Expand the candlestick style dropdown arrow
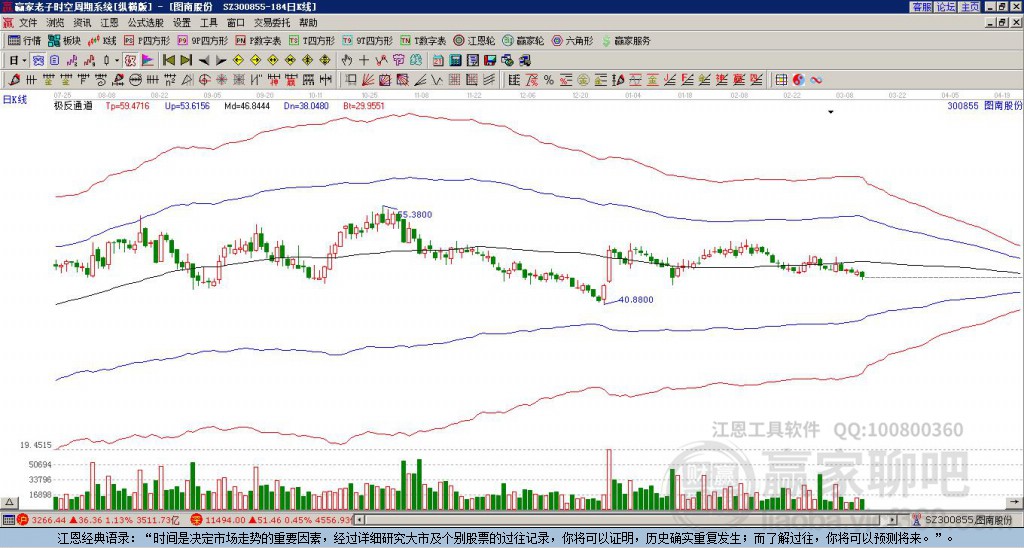Image resolution: width=1024 pixels, height=548 pixels. click(x=117, y=61)
